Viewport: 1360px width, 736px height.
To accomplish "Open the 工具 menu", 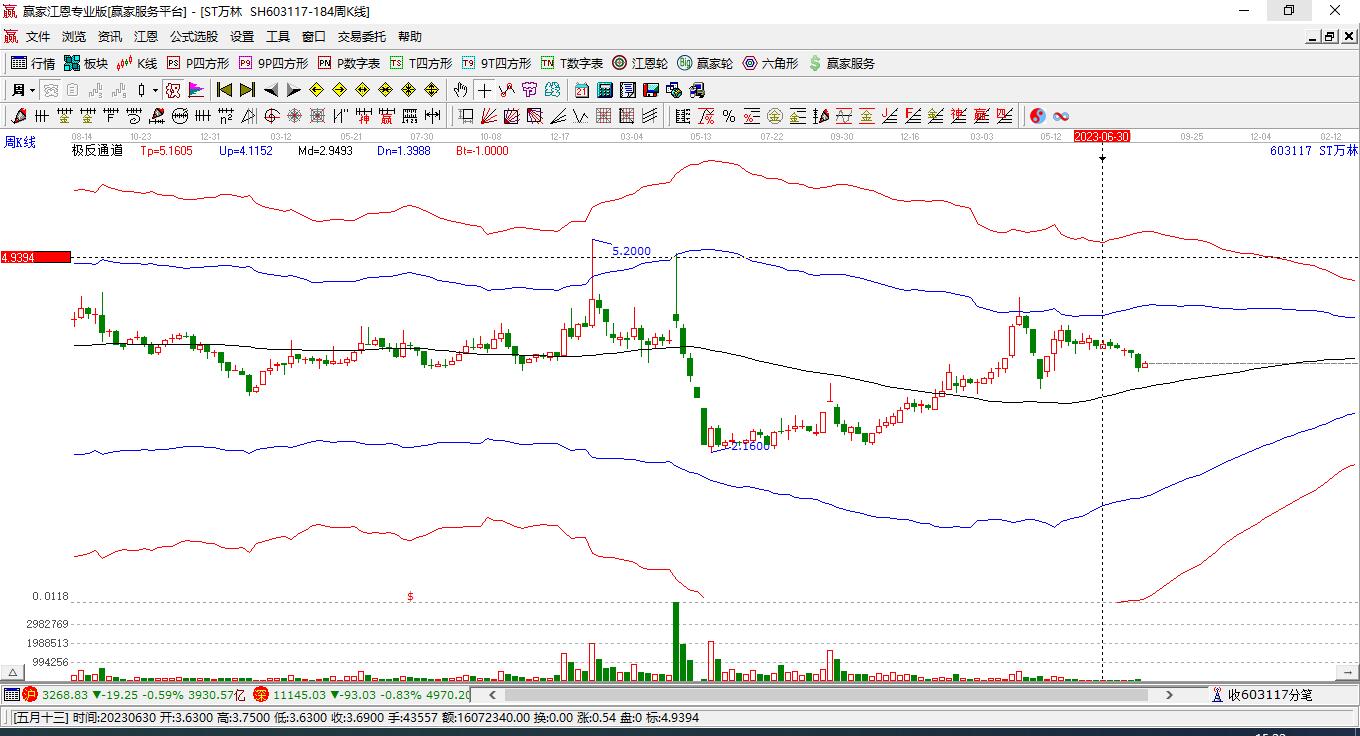I will pos(278,37).
